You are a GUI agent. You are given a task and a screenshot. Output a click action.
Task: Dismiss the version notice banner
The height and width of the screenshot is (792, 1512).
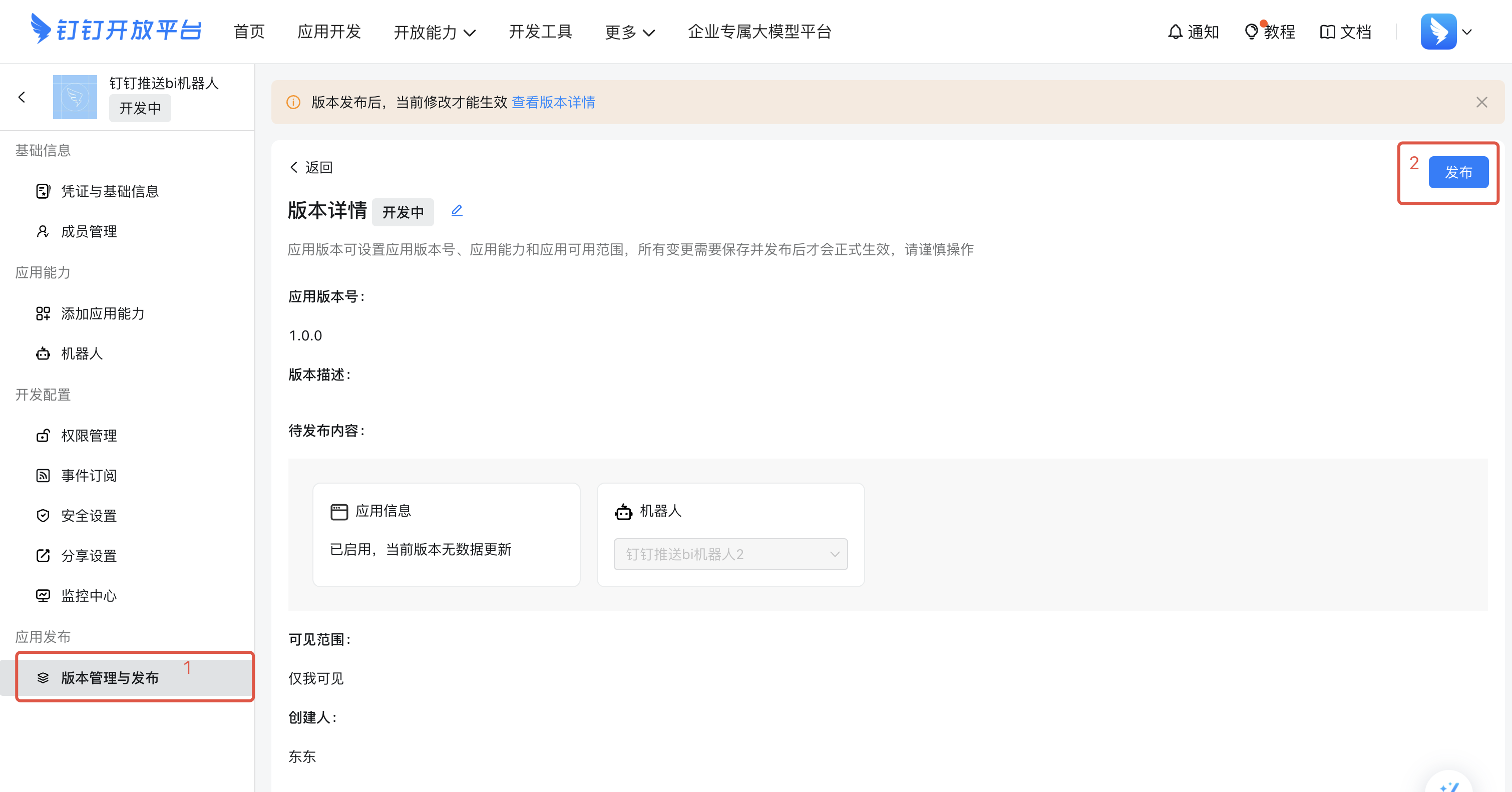coord(1481,102)
